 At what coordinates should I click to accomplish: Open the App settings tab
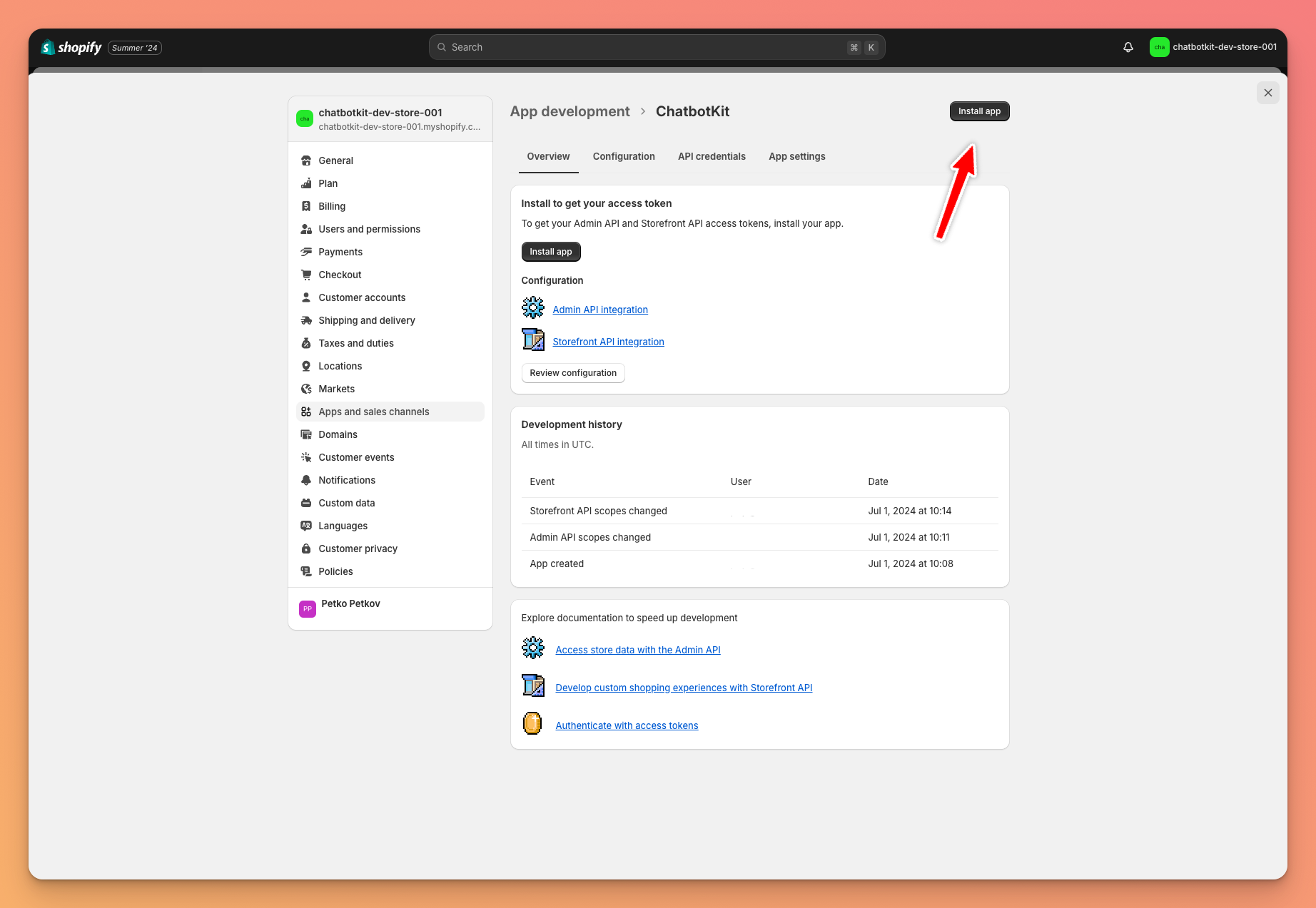coord(797,156)
